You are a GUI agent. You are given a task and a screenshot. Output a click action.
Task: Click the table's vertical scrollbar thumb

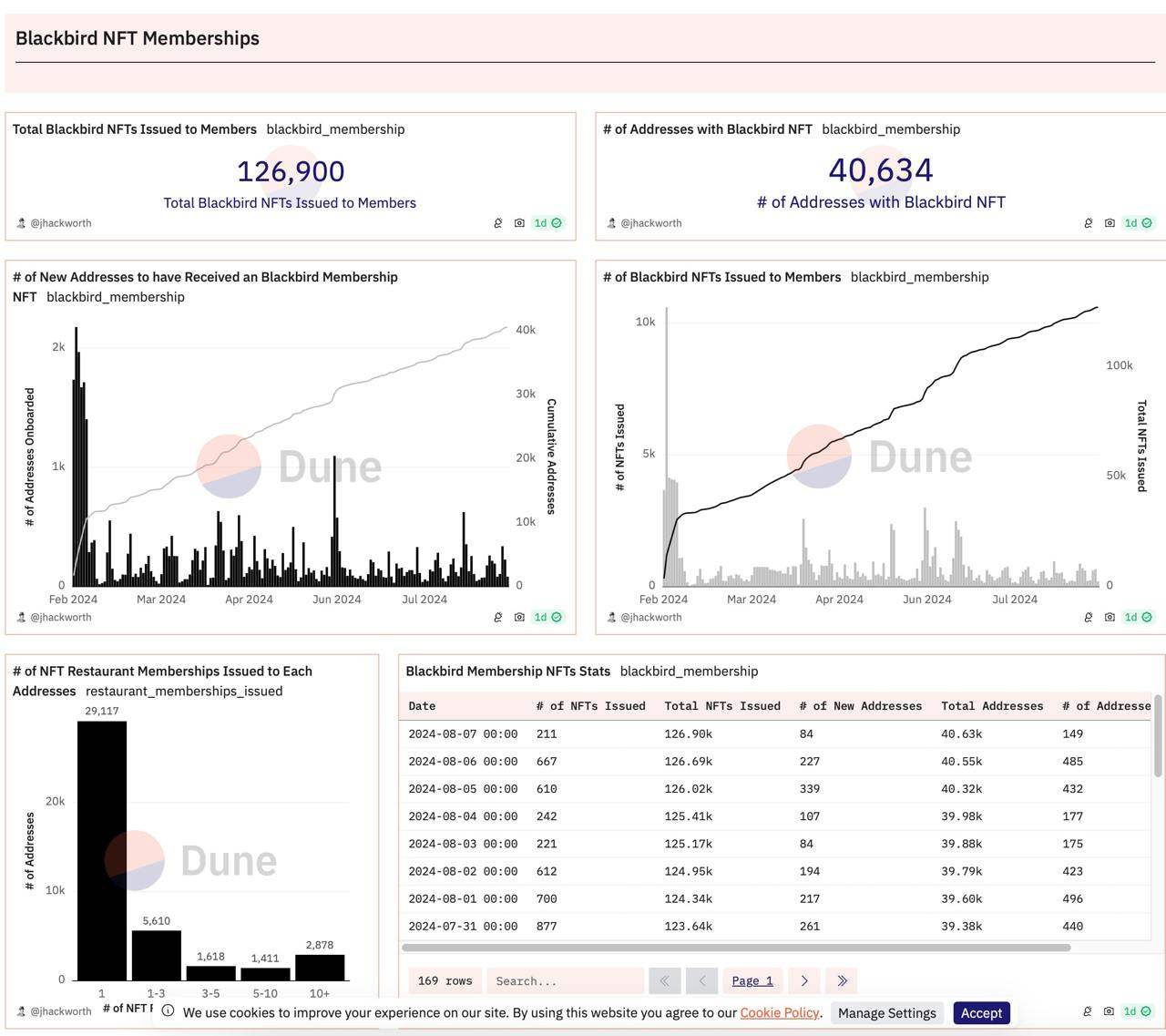1158,736
